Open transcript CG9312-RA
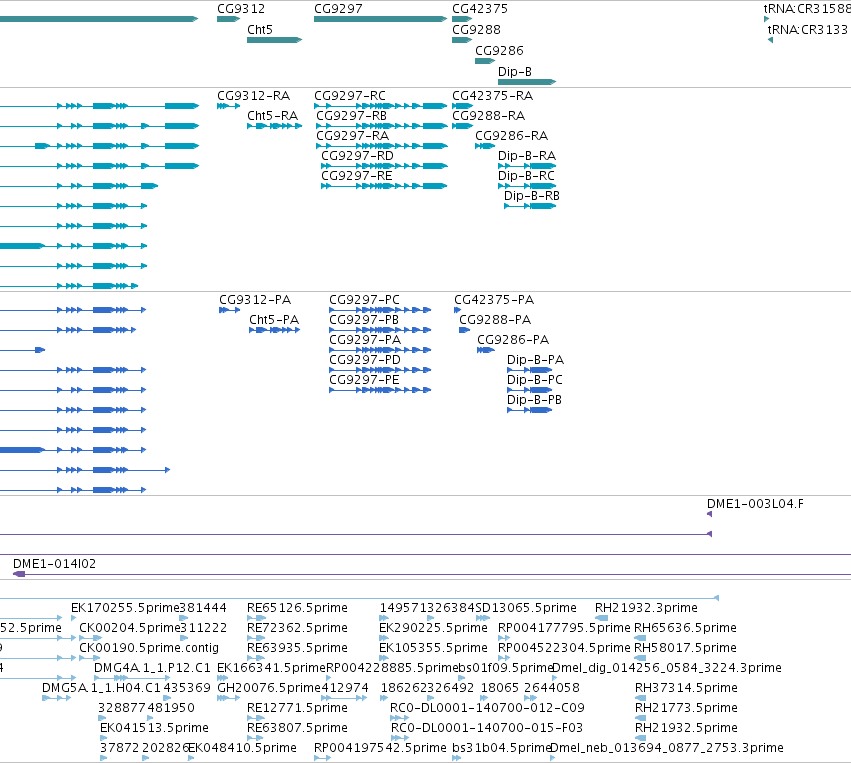Screen dimensions: 851x763 coord(253,96)
